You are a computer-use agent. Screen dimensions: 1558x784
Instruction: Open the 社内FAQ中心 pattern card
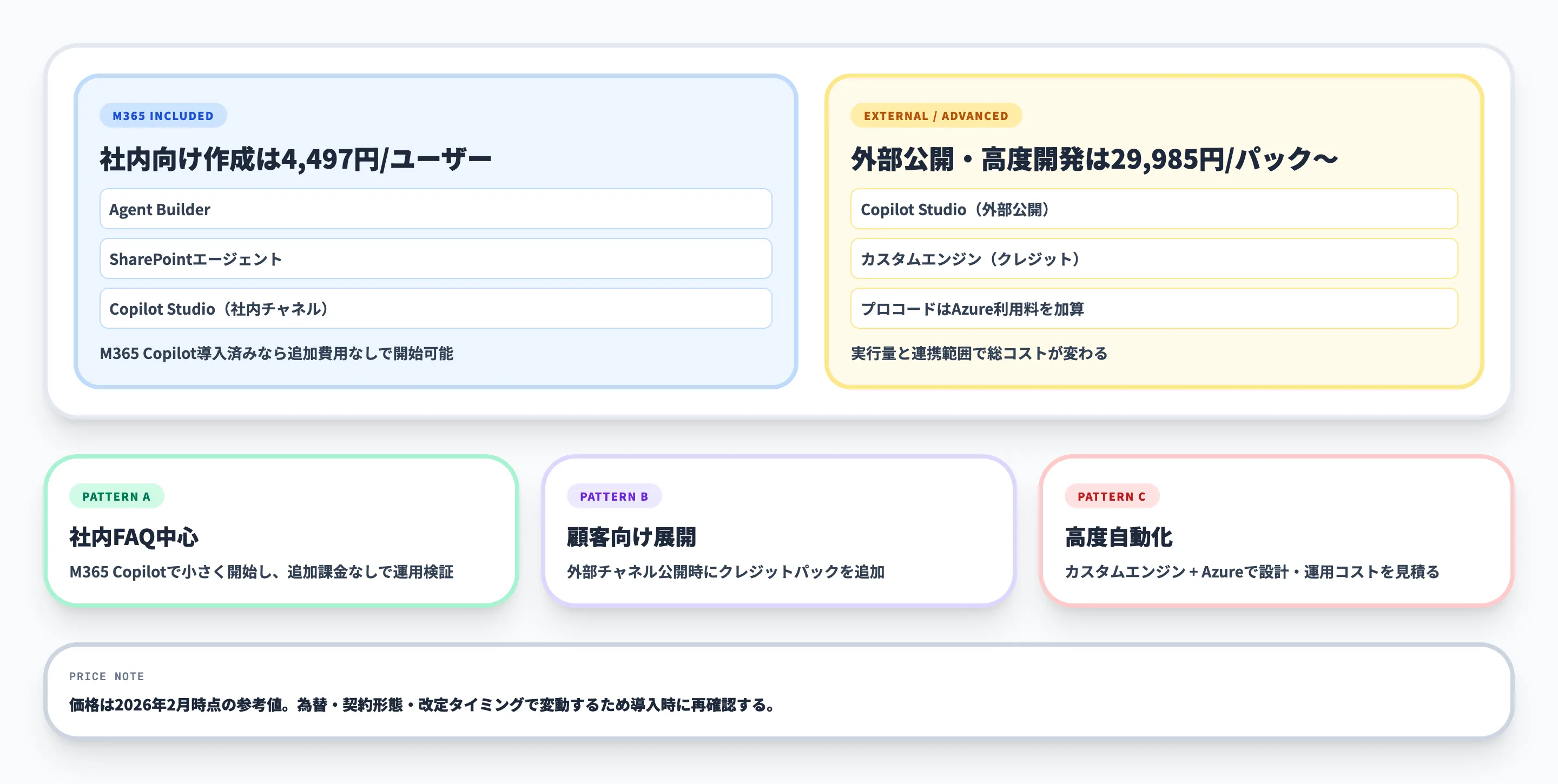(278, 532)
